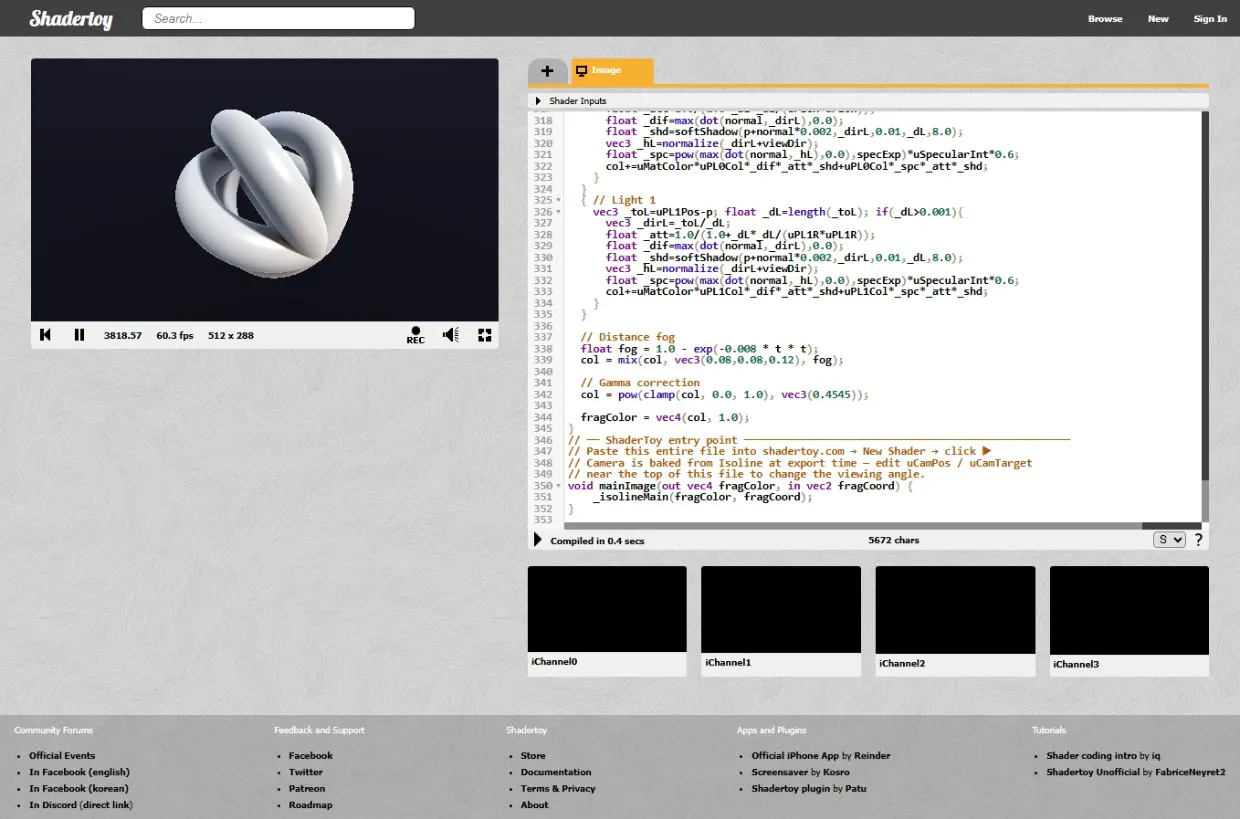1240x819 pixels.
Task: Mute the shader audio volume
Action: point(450,335)
